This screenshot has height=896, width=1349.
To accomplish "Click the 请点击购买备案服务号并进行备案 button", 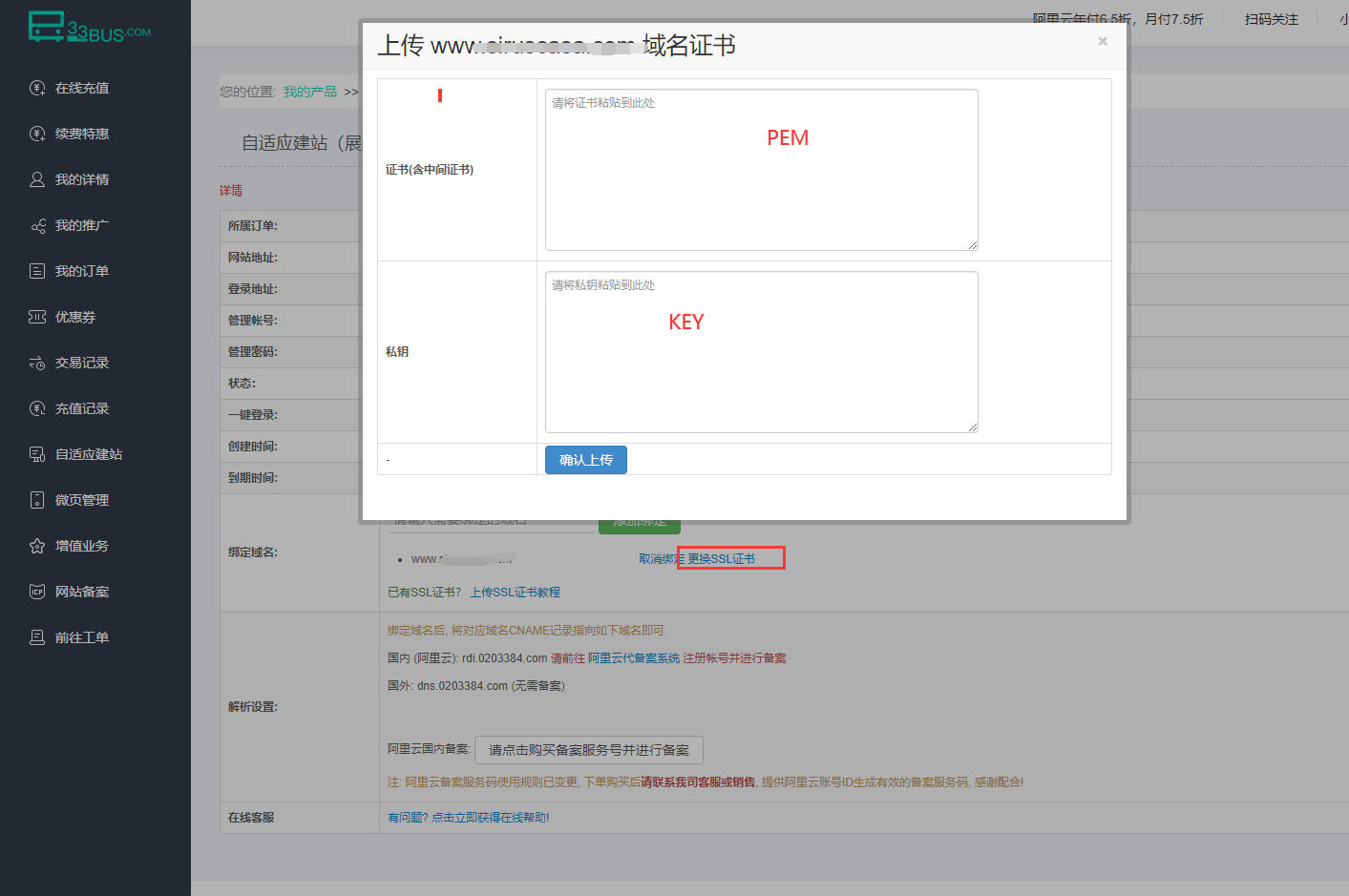I will coord(588,750).
